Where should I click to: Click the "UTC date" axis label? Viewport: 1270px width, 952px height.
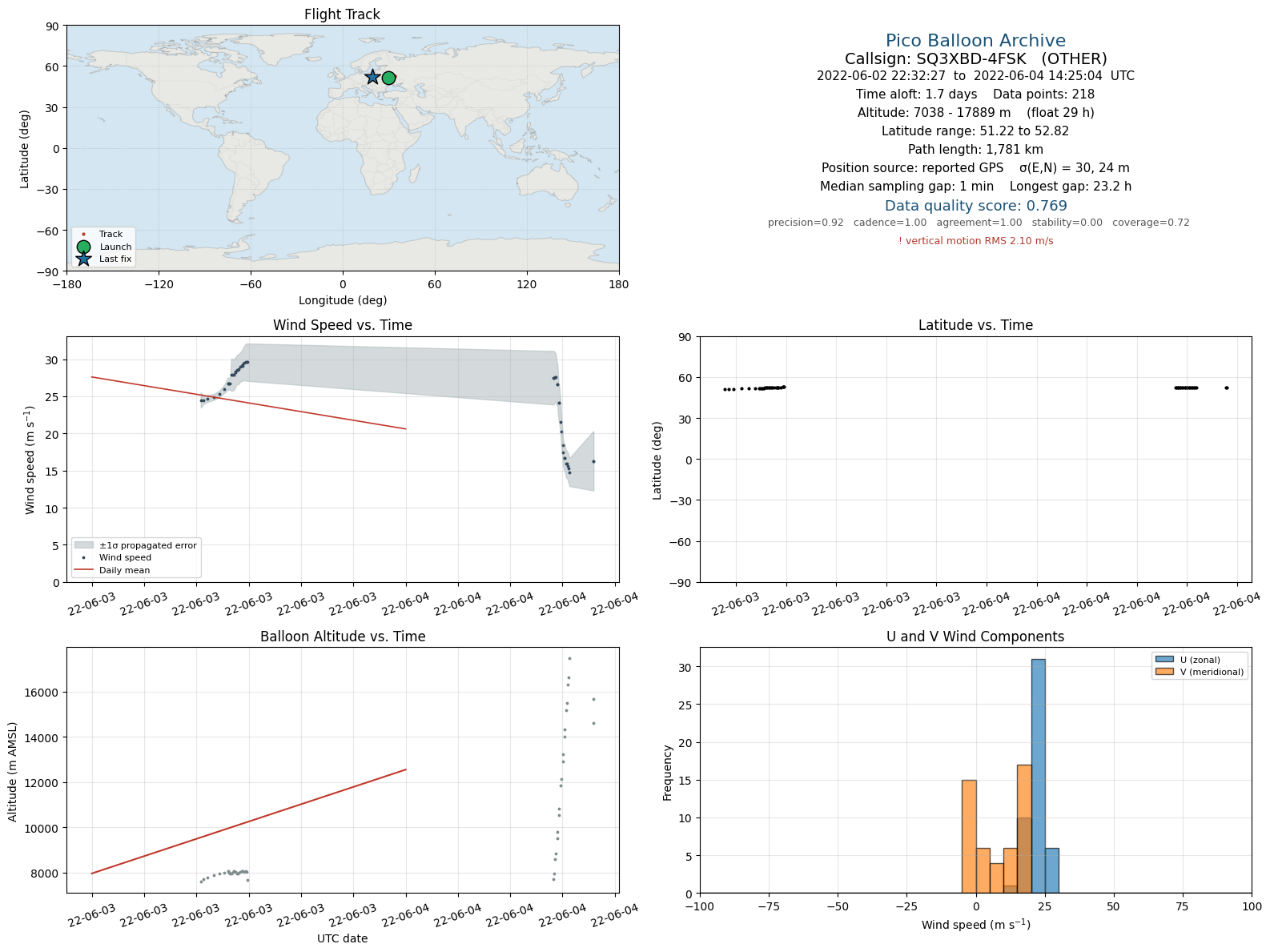click(x=343, y=938)
